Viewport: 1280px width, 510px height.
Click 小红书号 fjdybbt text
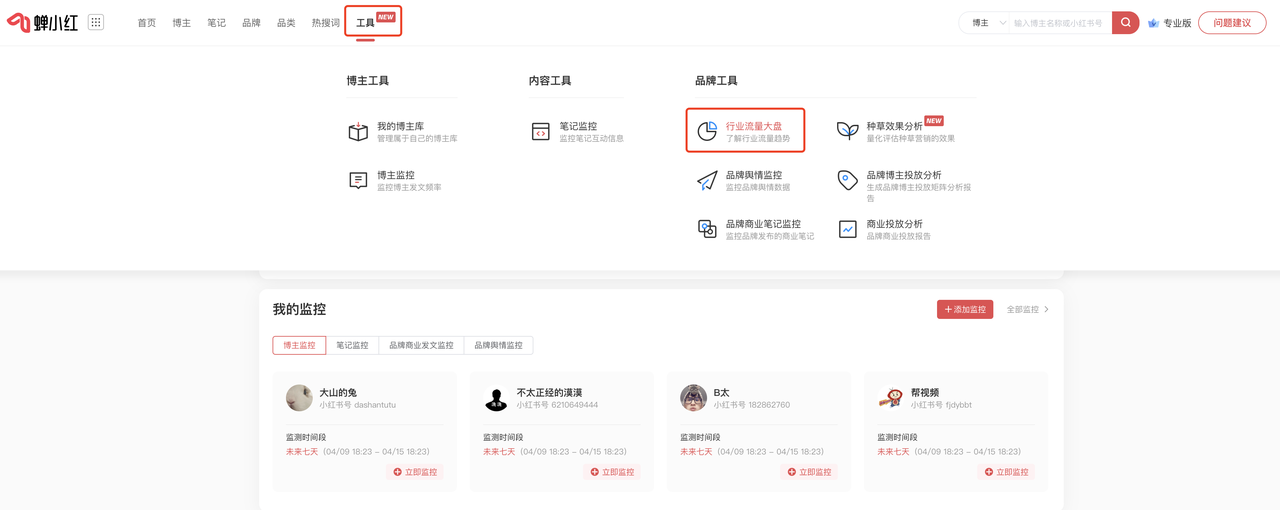(x=941, y=405)
